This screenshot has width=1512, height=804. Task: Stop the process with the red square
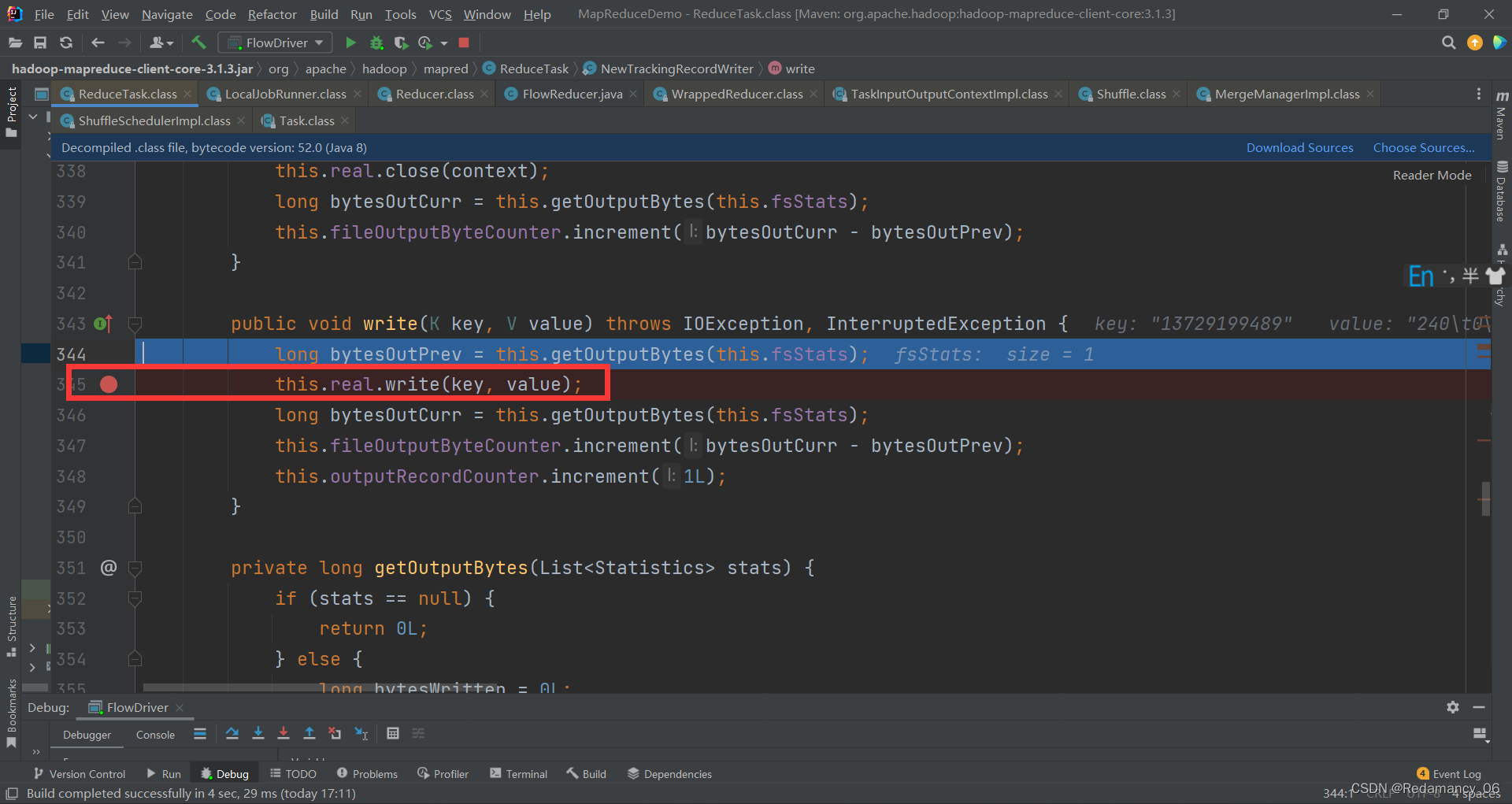[x=464, y=43]
